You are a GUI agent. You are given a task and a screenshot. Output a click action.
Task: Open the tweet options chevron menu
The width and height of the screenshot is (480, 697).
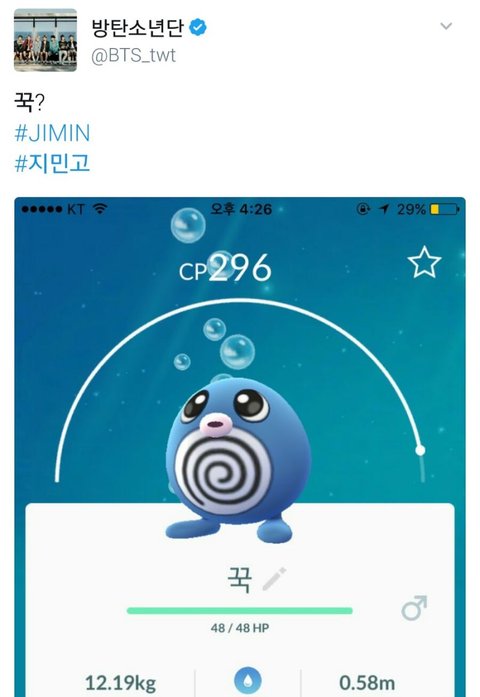[x=446, y=26]
